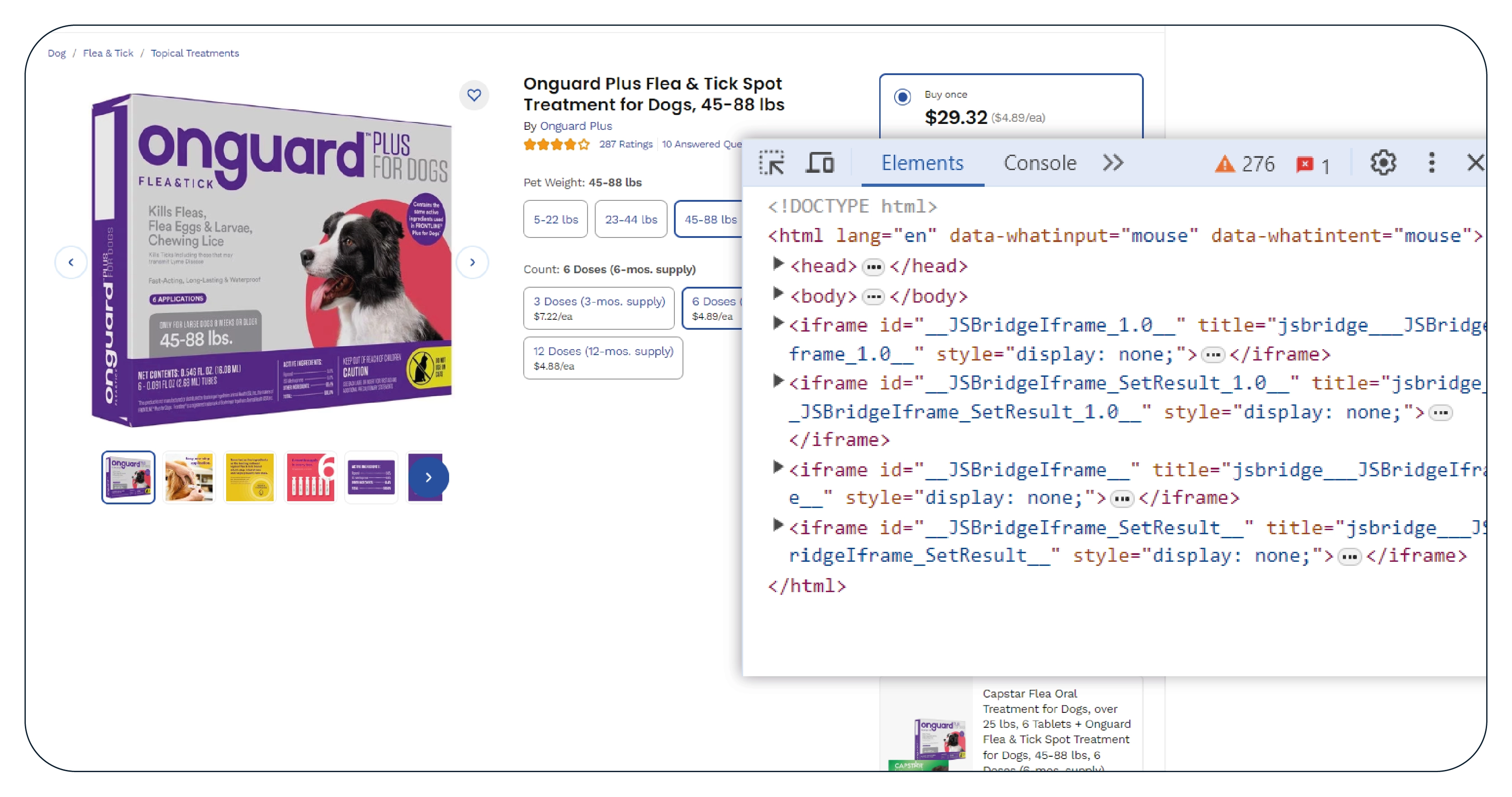Image resolution: width=1512 pixels, height=797 pixels.
Task: Open the DevTools three-dot menu
Action: pyautogui.click(x=1431, y=163)
